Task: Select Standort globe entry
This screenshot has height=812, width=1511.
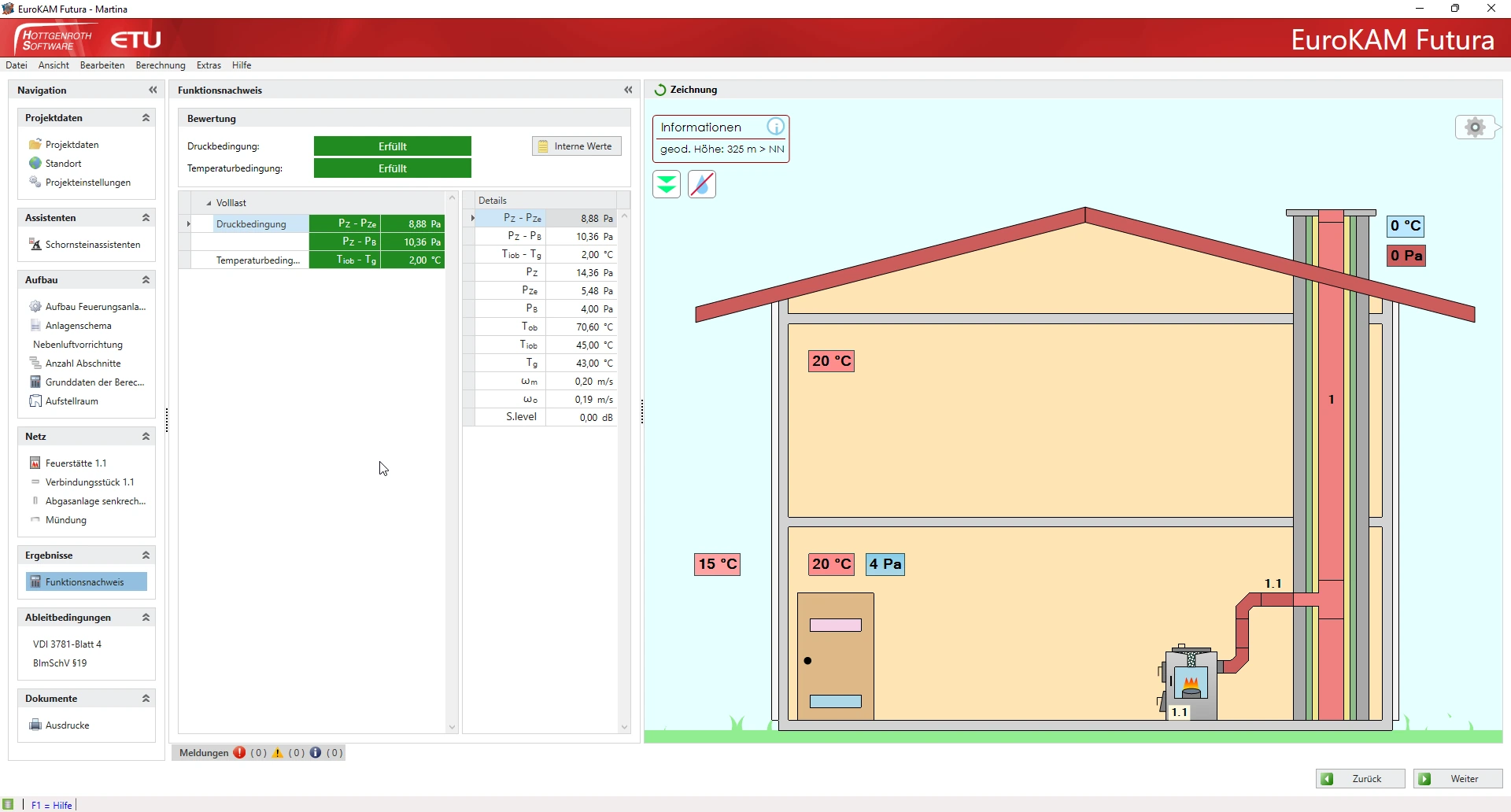Action: point(63,164)
